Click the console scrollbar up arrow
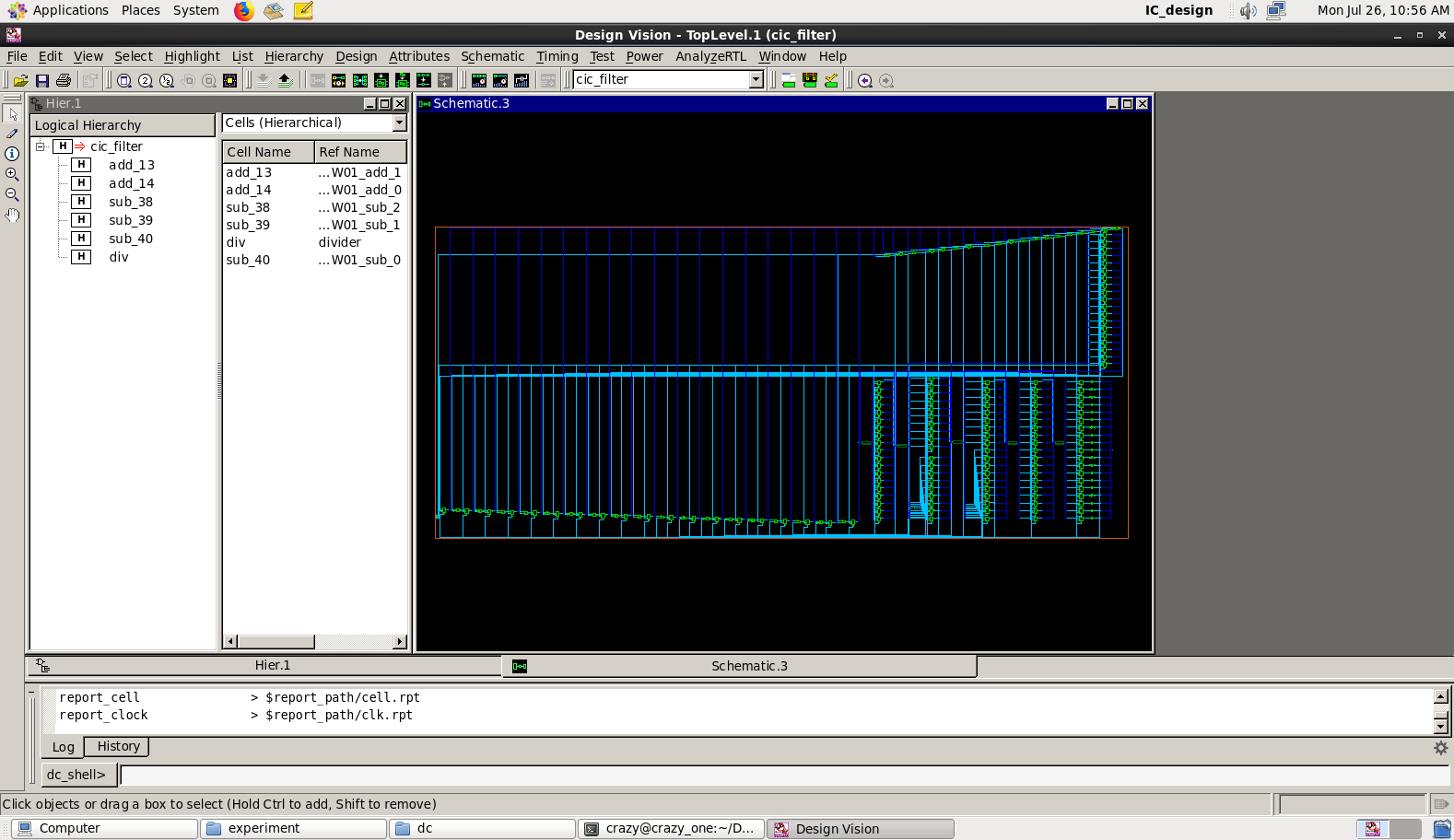 coord(1441,696)
